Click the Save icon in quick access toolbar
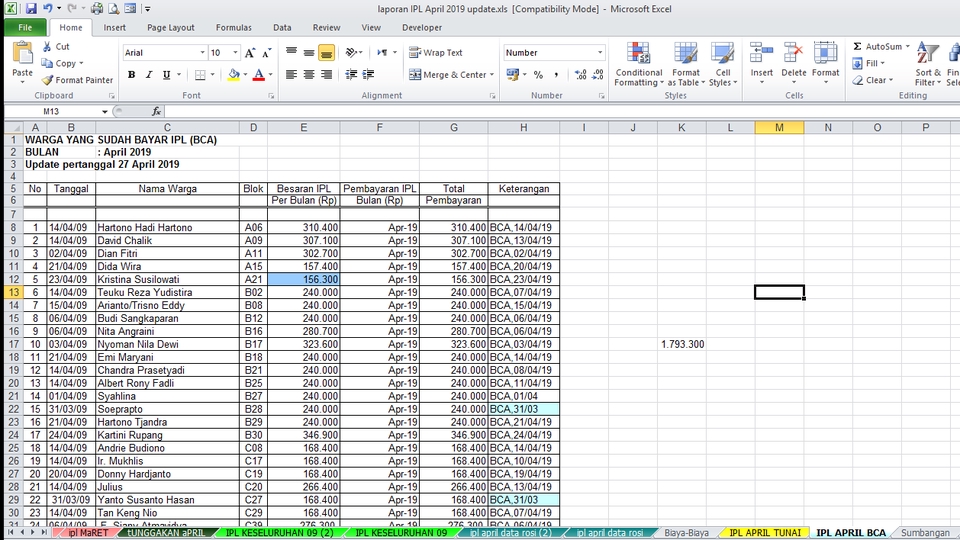 [x=31, y=9]
